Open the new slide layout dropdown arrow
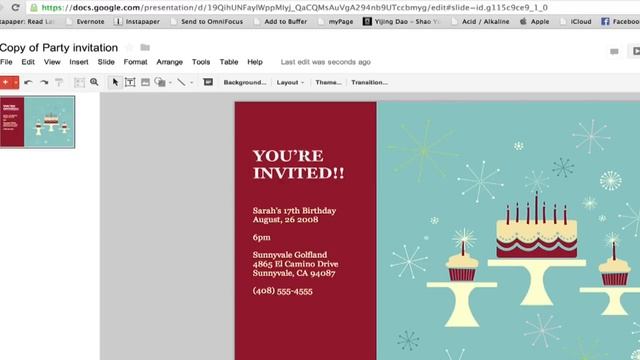 (16, 83)
